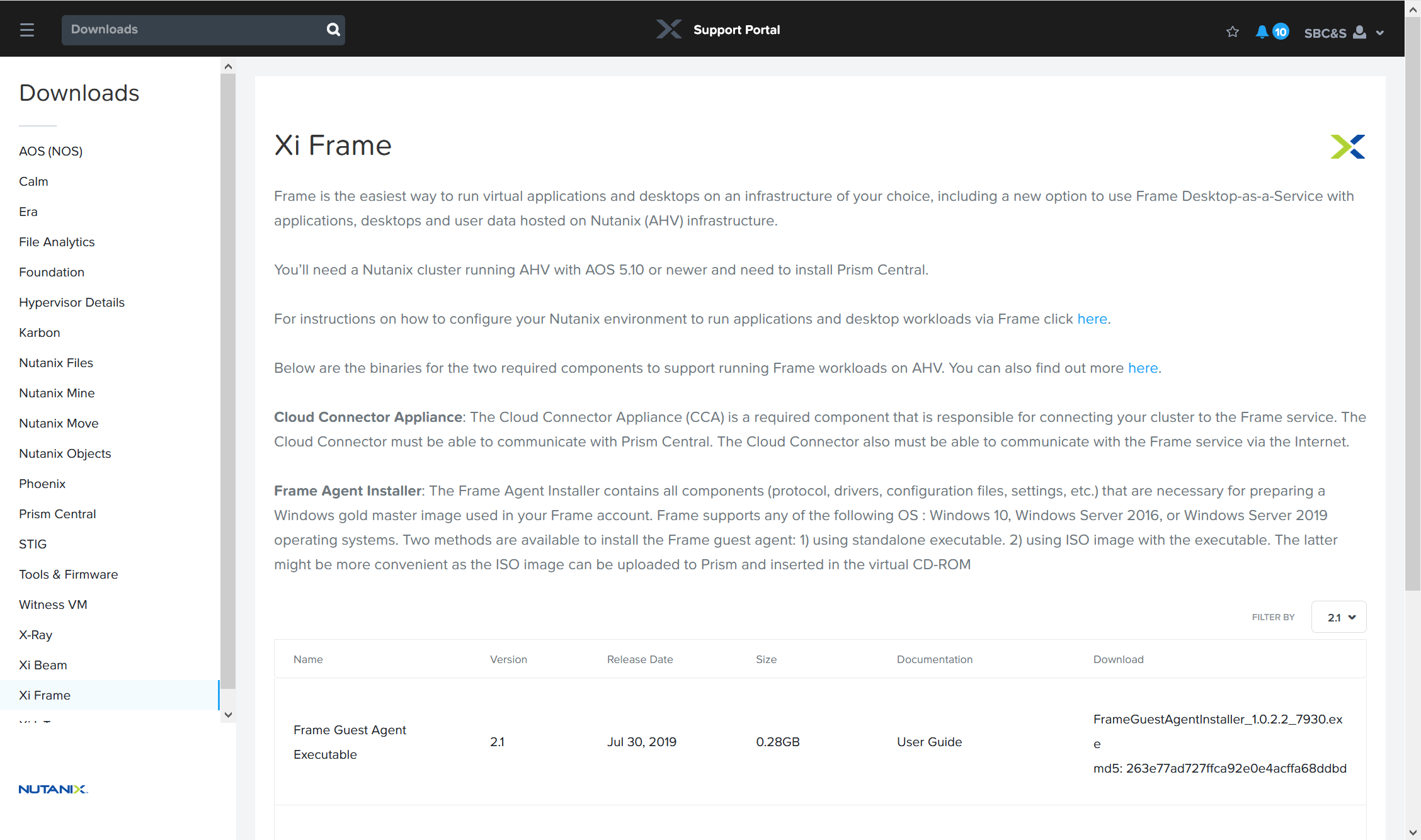Viewport: 1421px width, 840px height.
Task: Select Witness VM in sidebar
Action: click(x=53, y=604)
